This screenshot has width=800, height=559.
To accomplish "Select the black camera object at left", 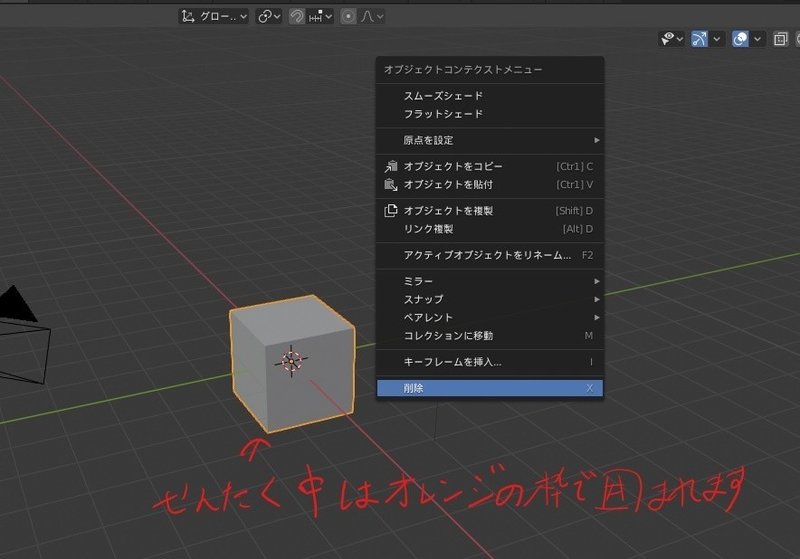I will [23, 334].
